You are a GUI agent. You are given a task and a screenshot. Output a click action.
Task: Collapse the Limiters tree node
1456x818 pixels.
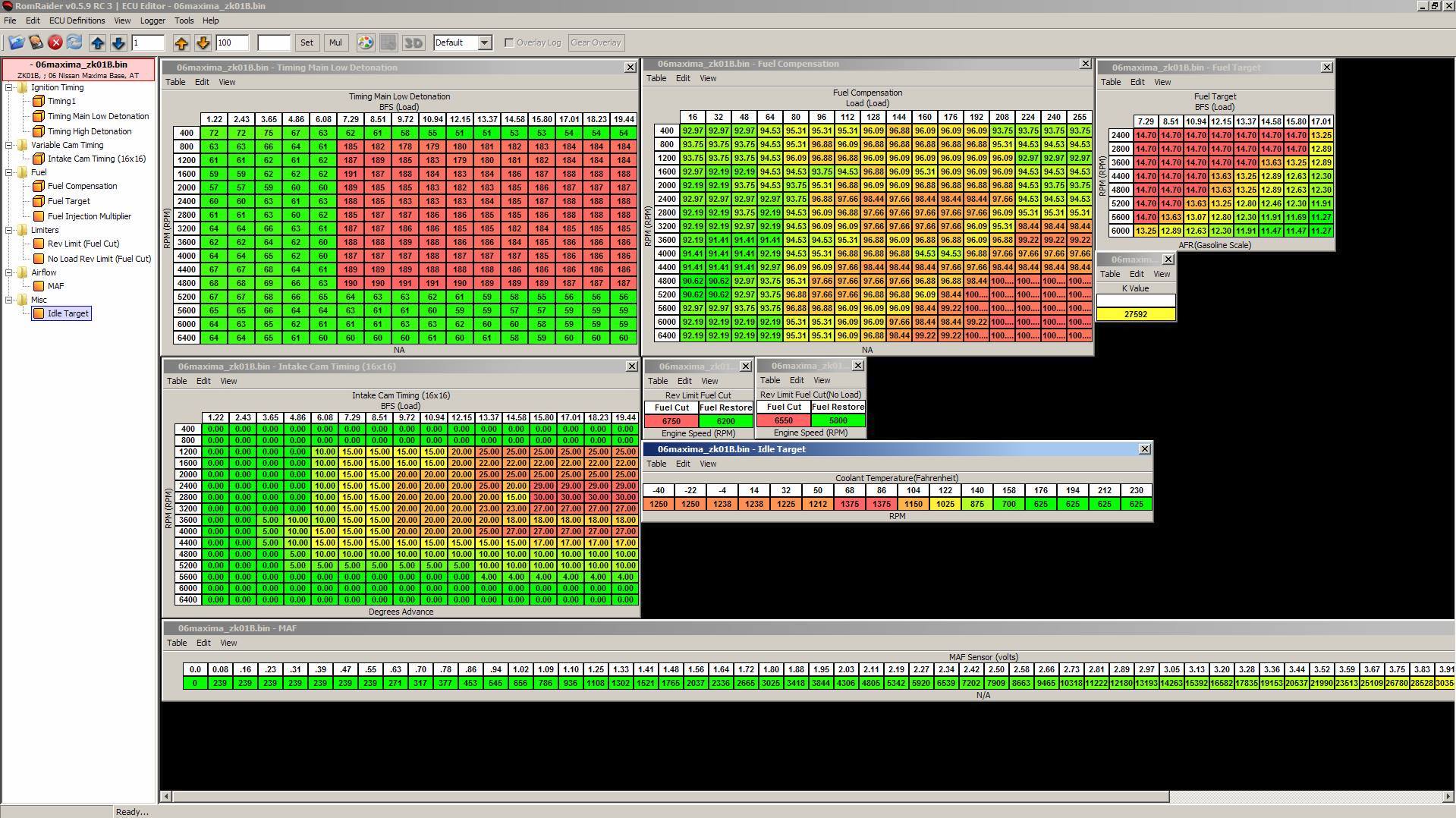pos(9,230)
